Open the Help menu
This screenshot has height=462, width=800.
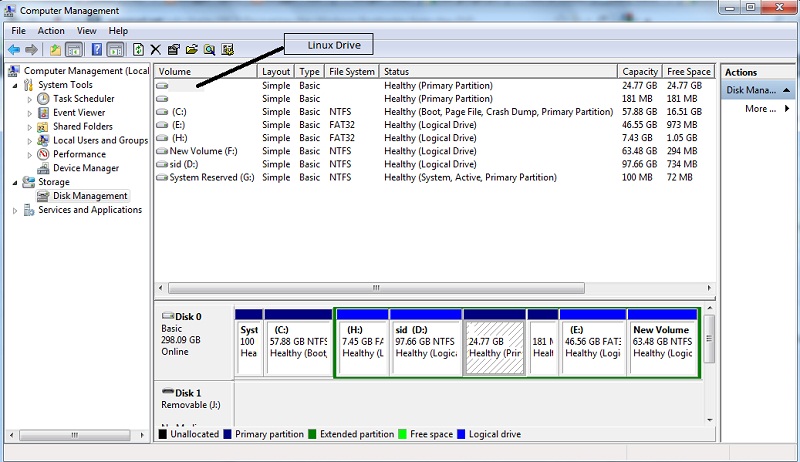(x=118, y=31)
